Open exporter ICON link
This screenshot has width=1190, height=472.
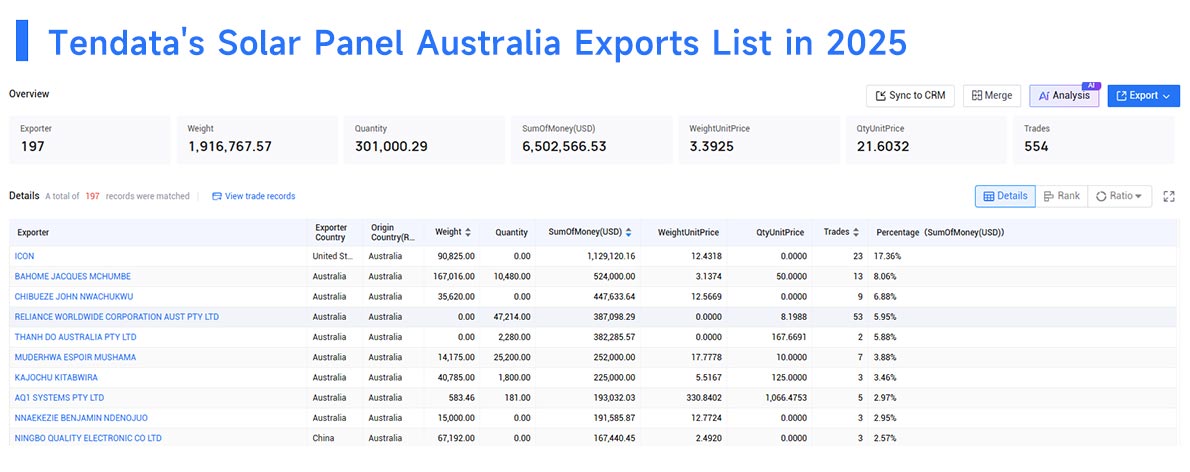coord(24,256)
